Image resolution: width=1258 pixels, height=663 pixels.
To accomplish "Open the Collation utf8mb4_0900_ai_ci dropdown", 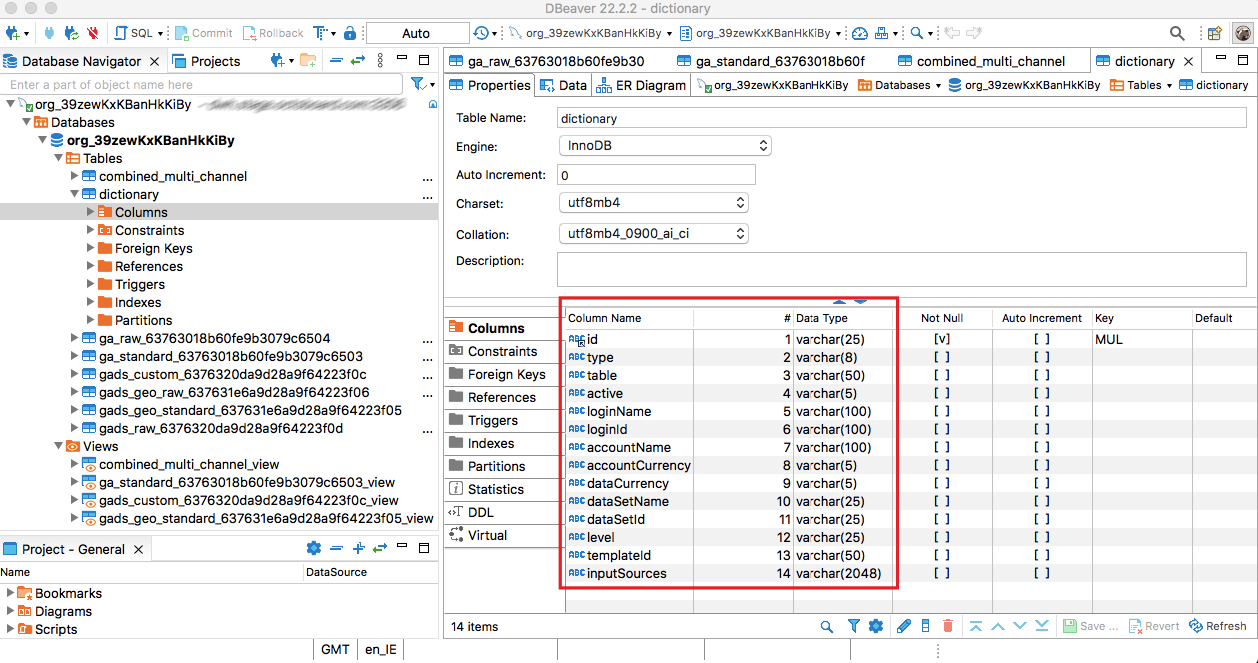I will click(653, 234).
